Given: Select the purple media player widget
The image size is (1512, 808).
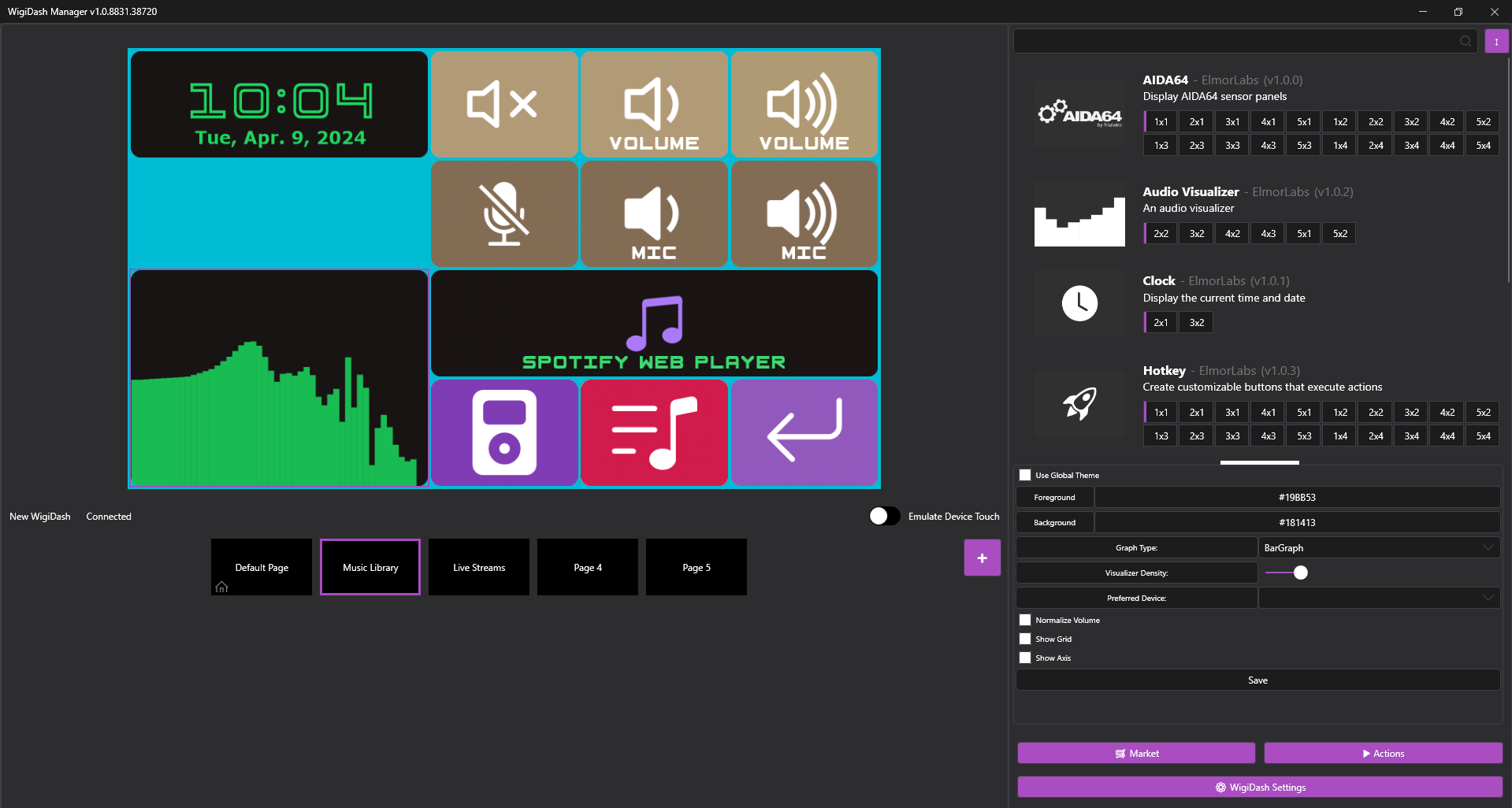Looking at the screenshot, I should tap(504, 432).
